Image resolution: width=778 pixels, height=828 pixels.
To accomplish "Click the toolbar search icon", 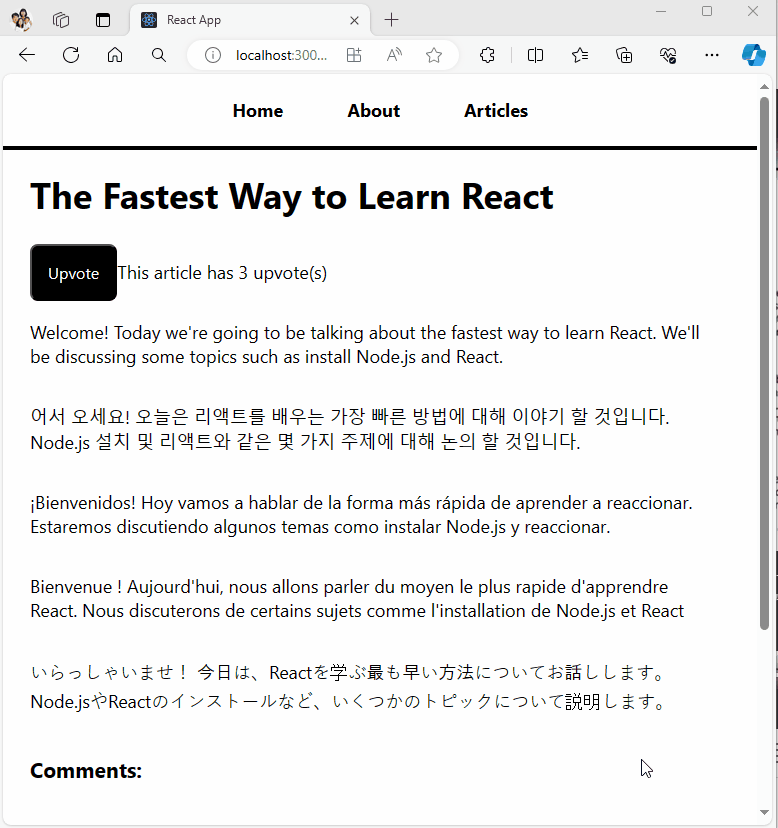I will 158,55.
